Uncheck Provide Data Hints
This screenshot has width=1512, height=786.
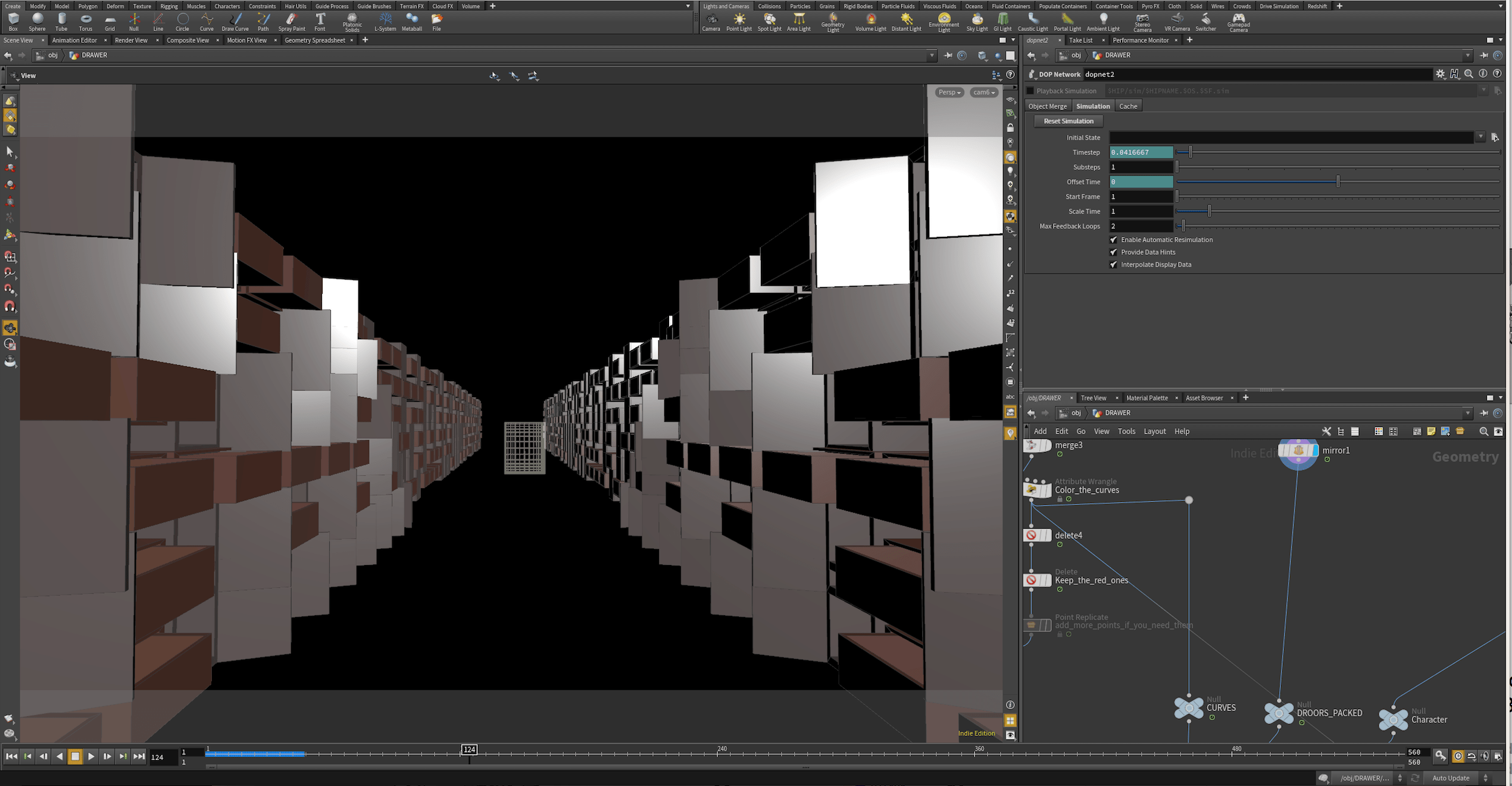[1113, 252]
